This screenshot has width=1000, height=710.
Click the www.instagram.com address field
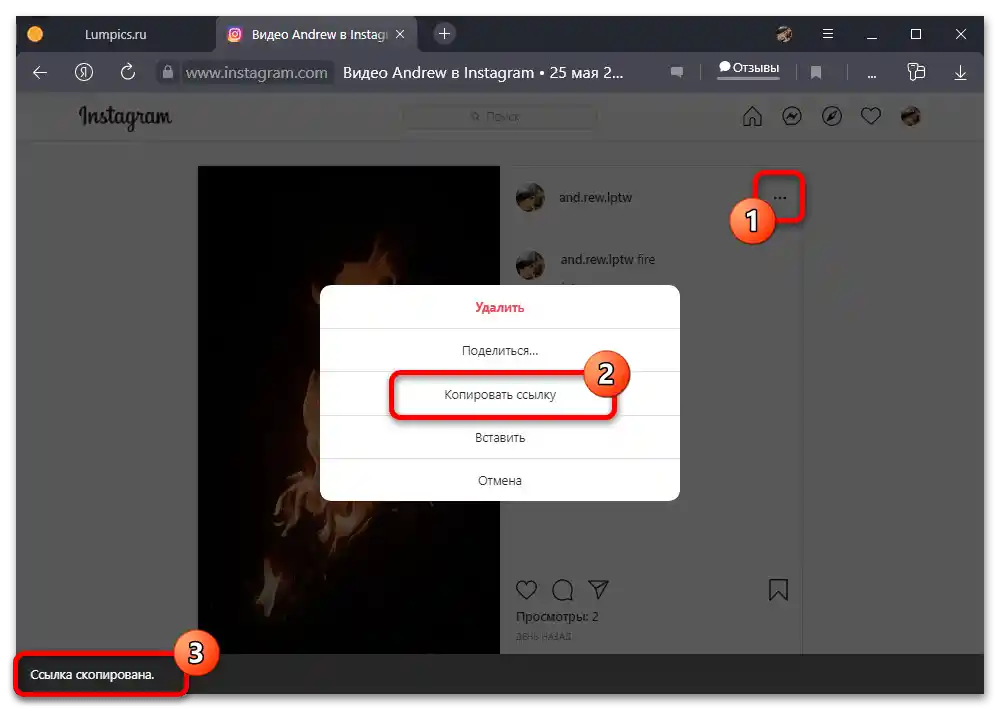(257, 73)
